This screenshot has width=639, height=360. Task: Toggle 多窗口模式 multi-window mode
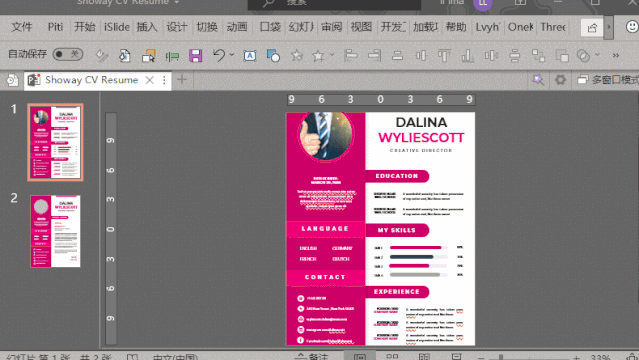pyautogui.click(x=608, y=80)
